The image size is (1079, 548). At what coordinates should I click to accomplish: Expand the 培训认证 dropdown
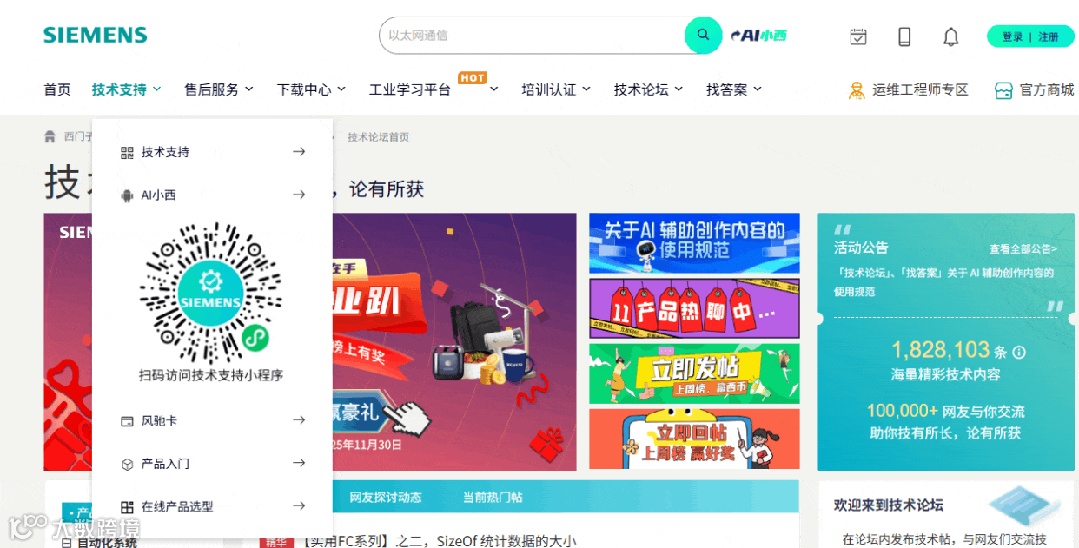point(556,89)
